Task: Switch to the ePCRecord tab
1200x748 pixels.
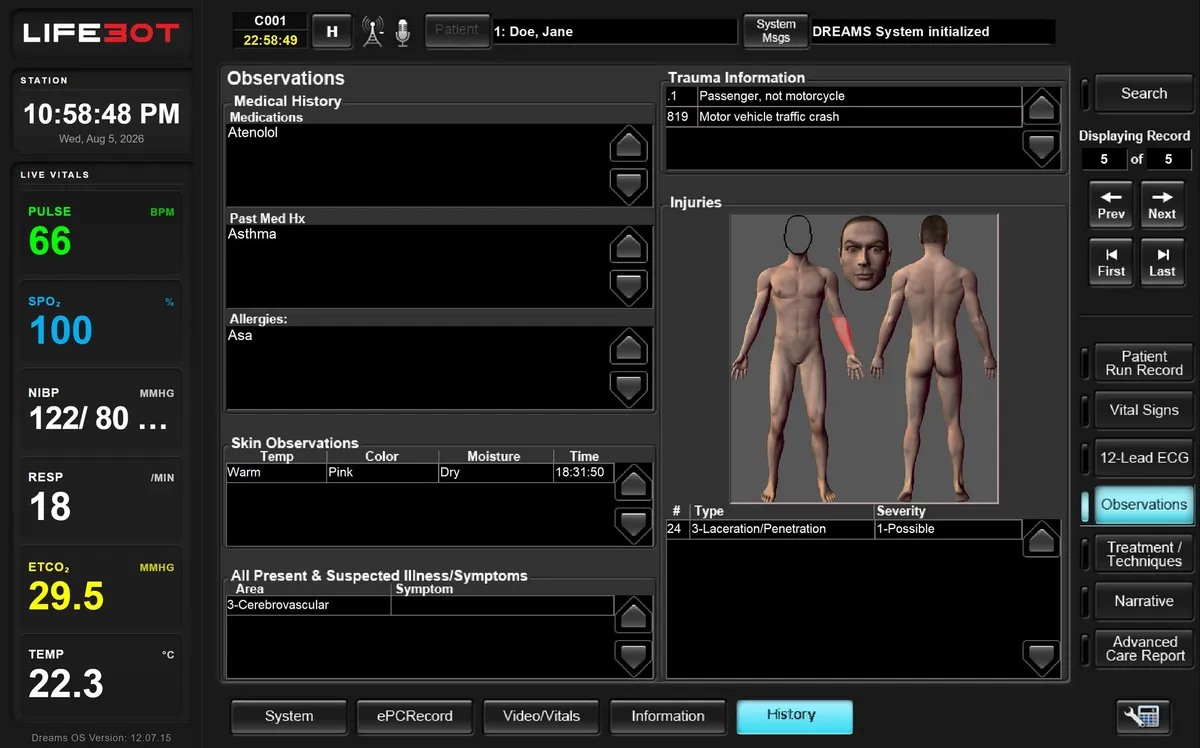Action: [414, 716]
